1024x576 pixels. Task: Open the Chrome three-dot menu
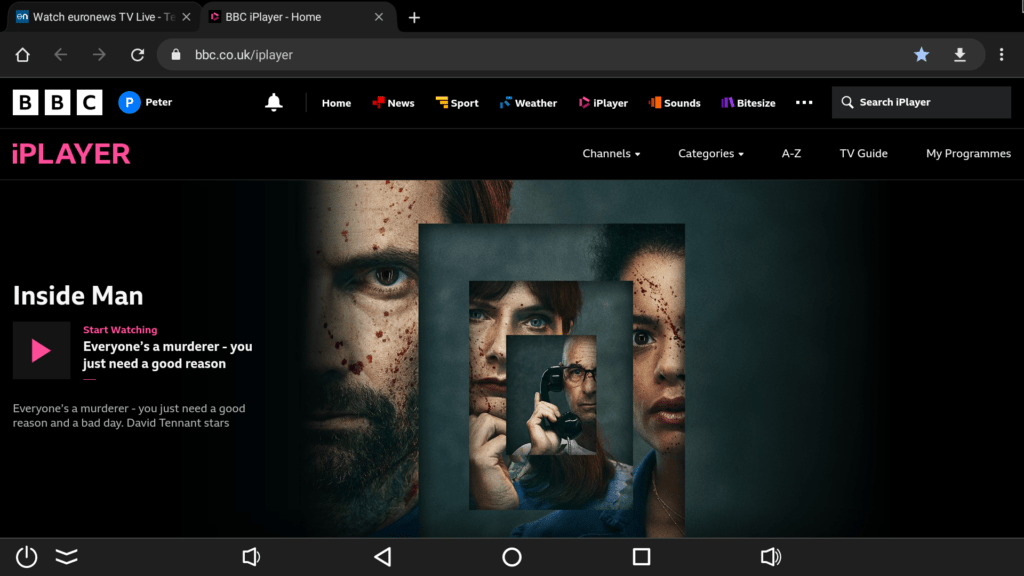pyautogui.click(x=1003, y=55)
